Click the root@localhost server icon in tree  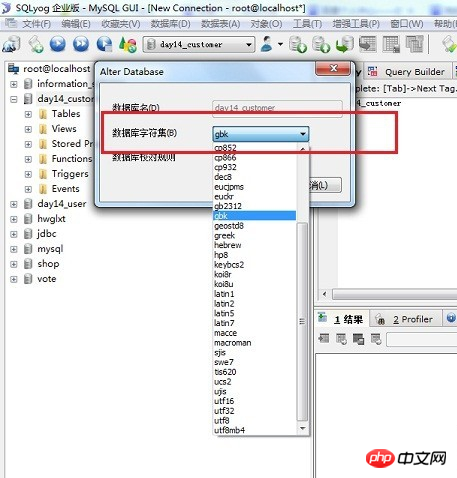coord(14,69)
